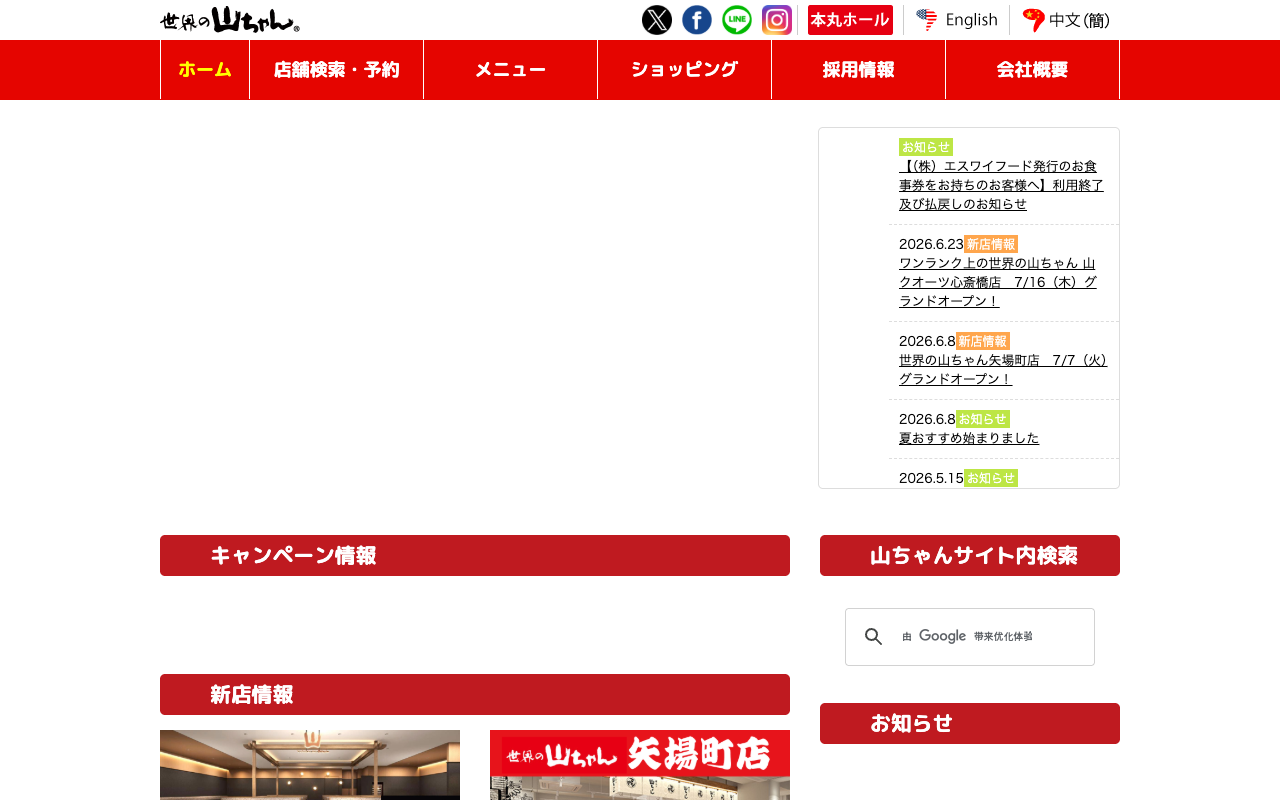Go to the ショッピング menu
This screenshot has height=800, width=1280.
tap(684, 70)
